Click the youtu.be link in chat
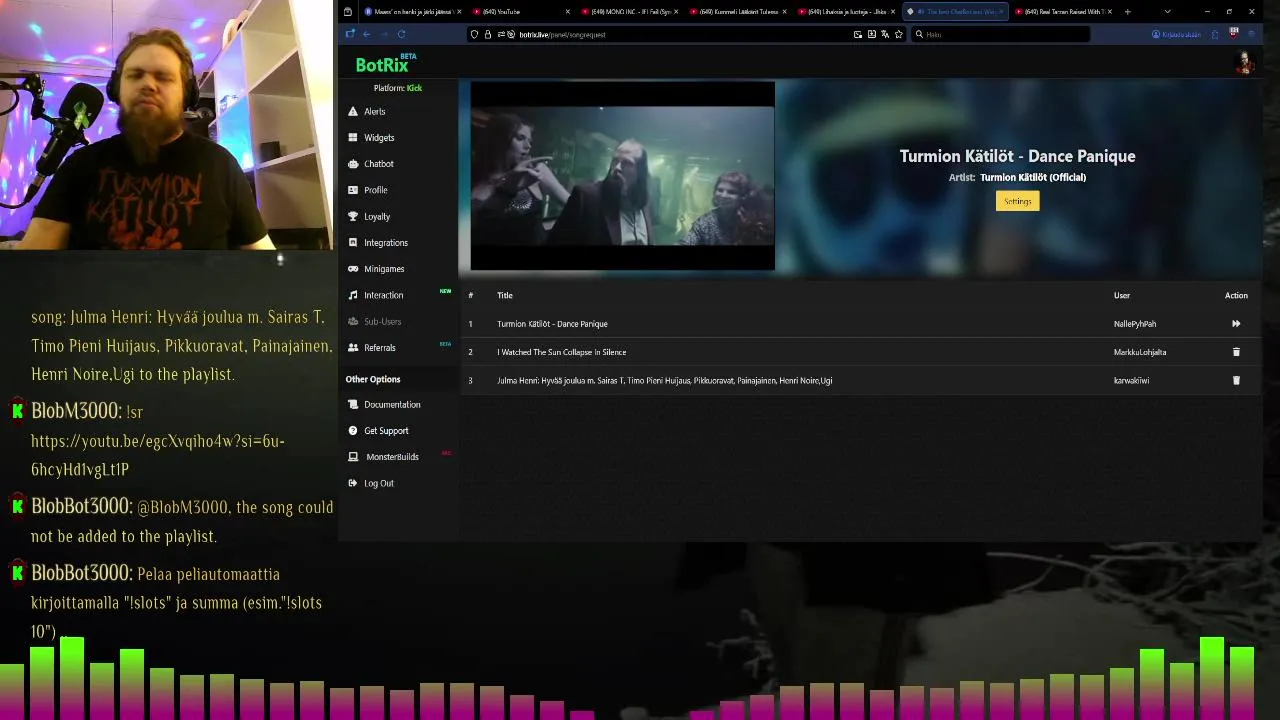 [158, 455]
